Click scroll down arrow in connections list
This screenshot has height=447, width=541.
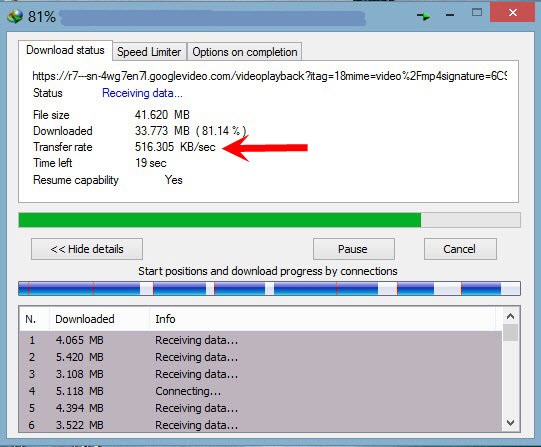click(x=511, y=423)
